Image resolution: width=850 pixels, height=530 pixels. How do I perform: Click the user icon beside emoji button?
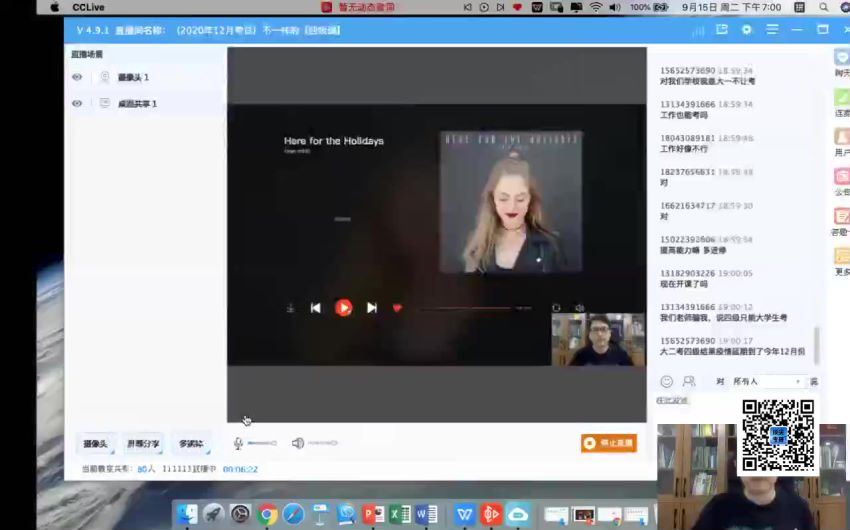point(689,382)
